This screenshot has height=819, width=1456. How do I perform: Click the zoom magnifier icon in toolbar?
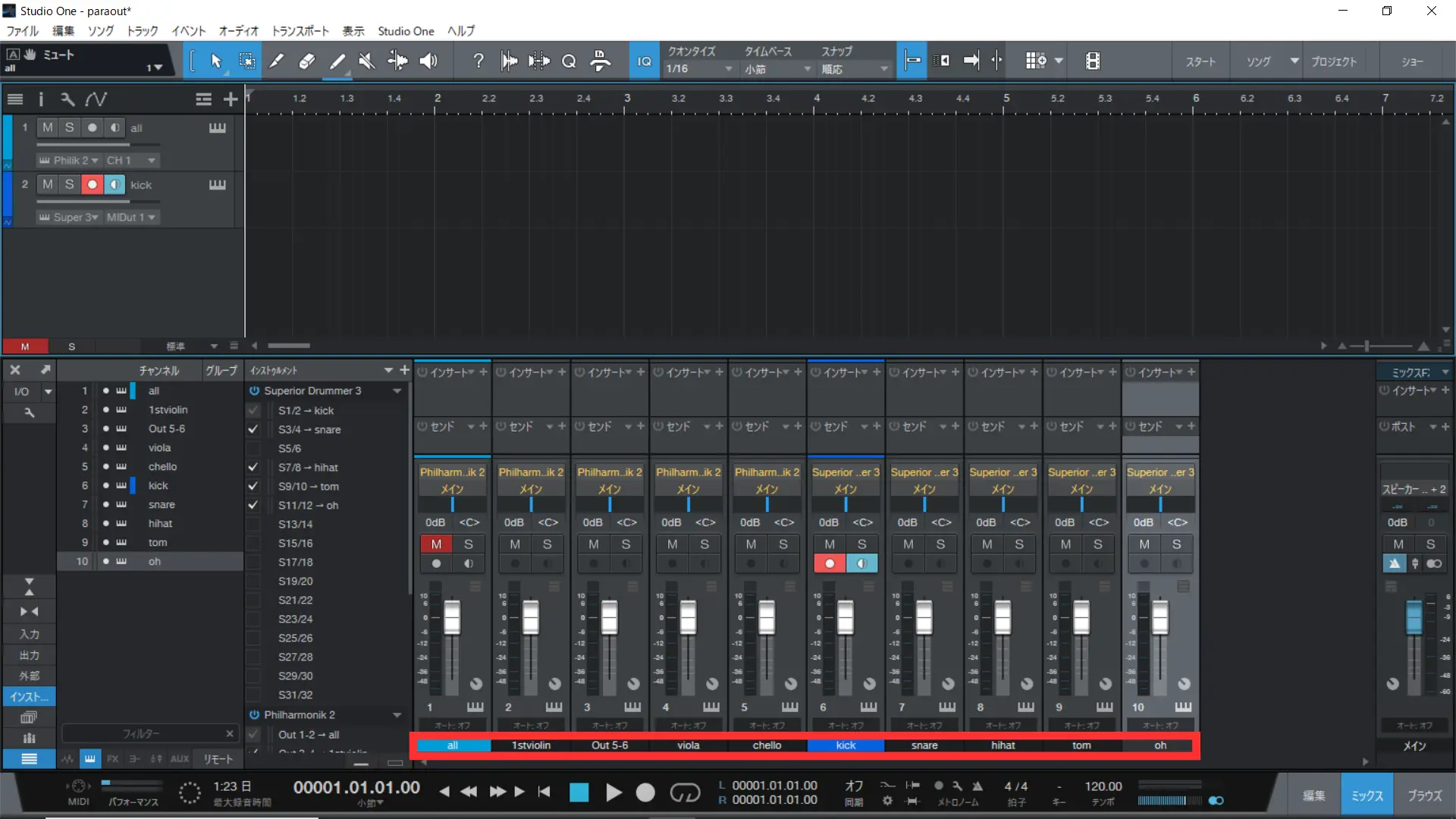point(569,61)
